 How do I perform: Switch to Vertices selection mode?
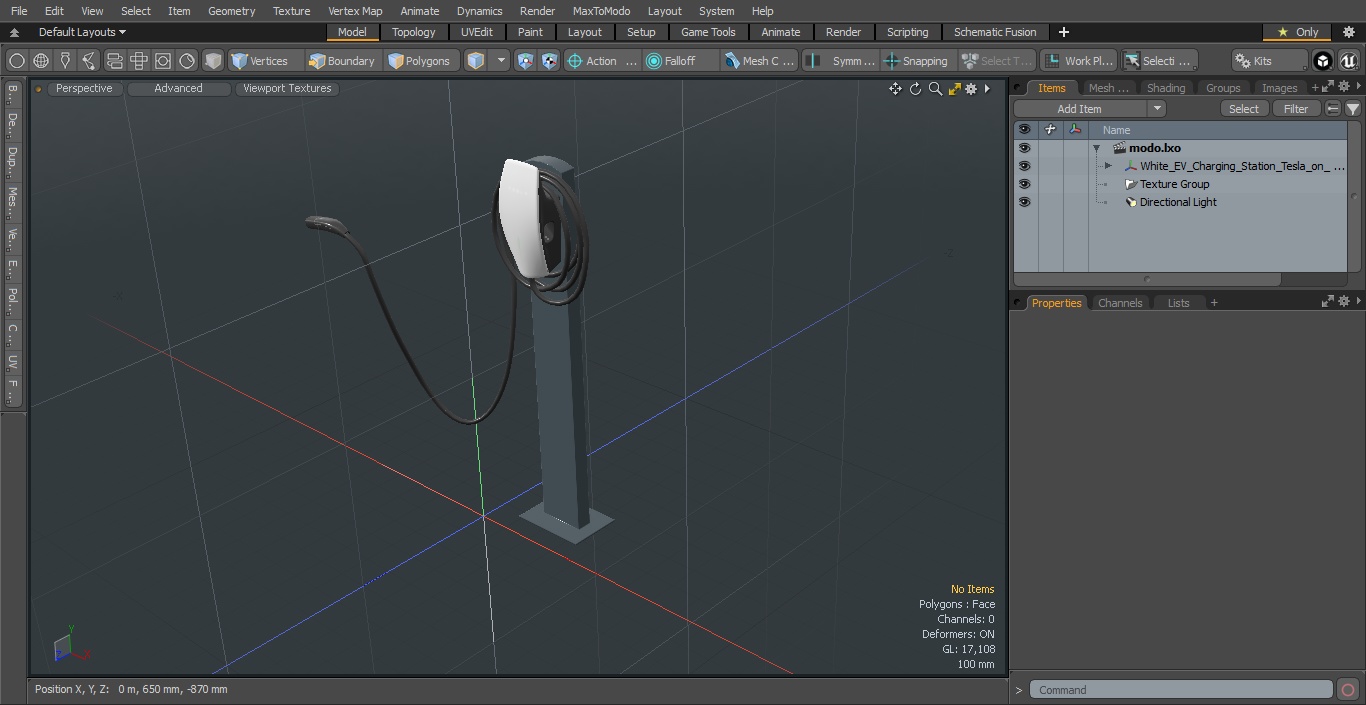click(x=259, y=61)
